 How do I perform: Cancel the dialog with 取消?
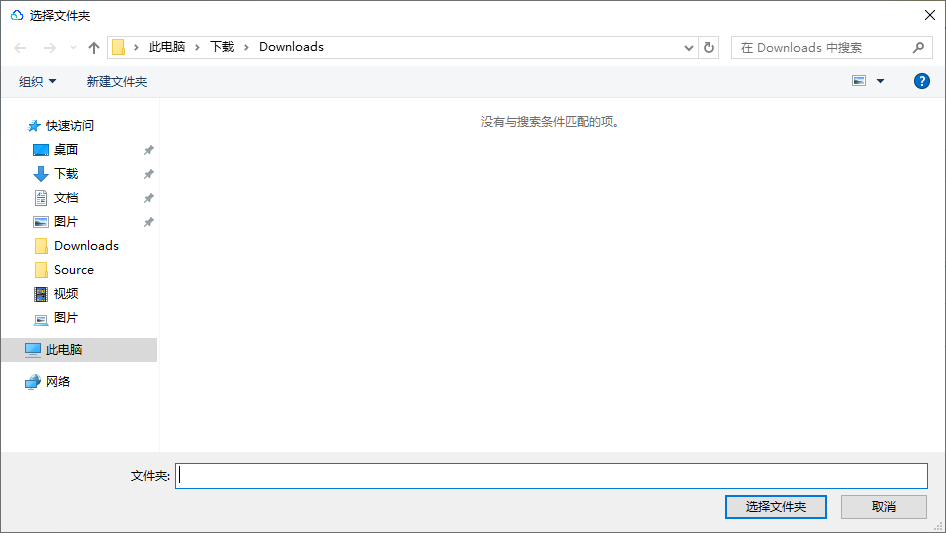(x=883, y=506)
